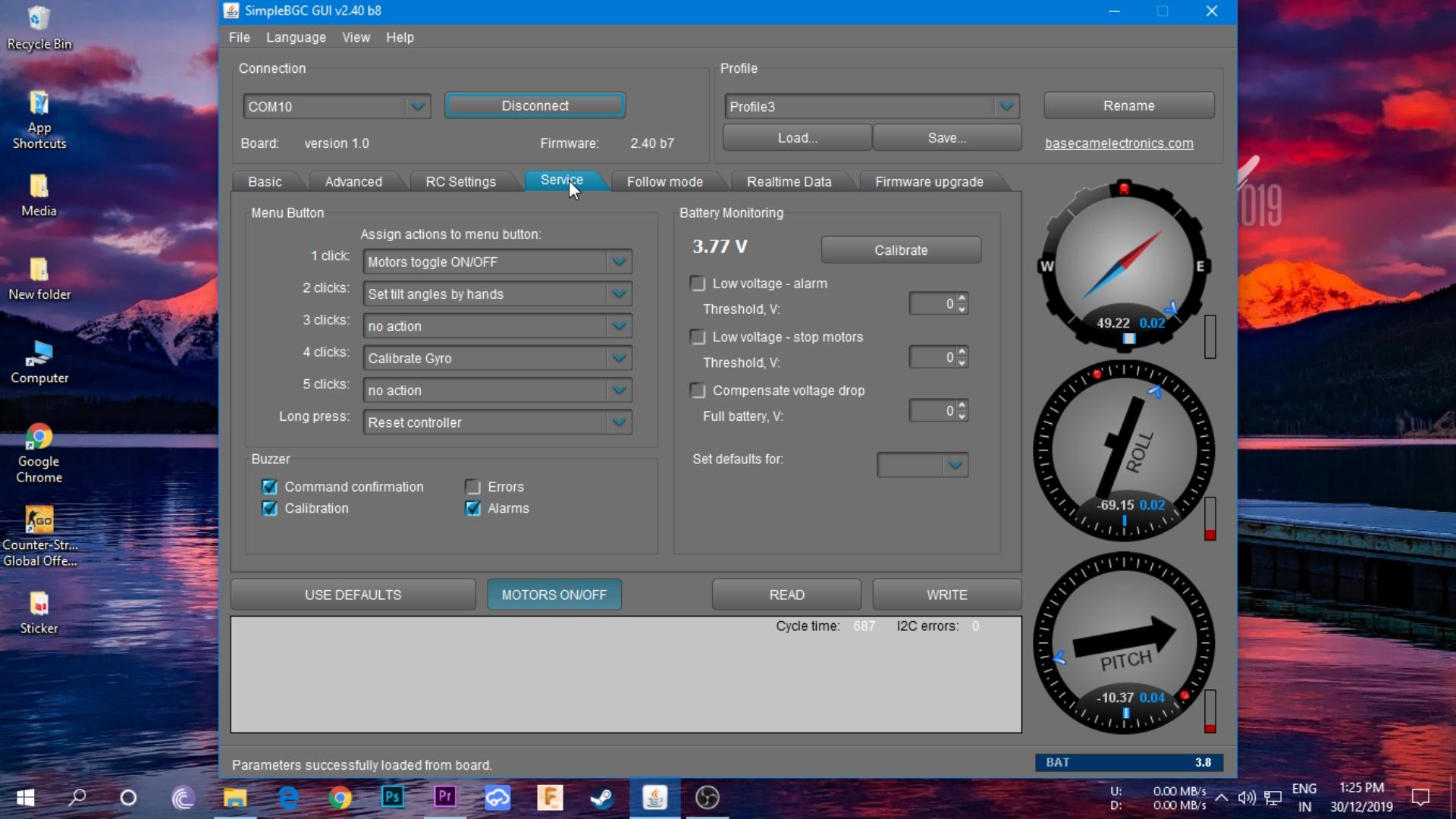Enable Low voltage alarm checkbox
The image size is (1456, 819).
pos(698,284)
